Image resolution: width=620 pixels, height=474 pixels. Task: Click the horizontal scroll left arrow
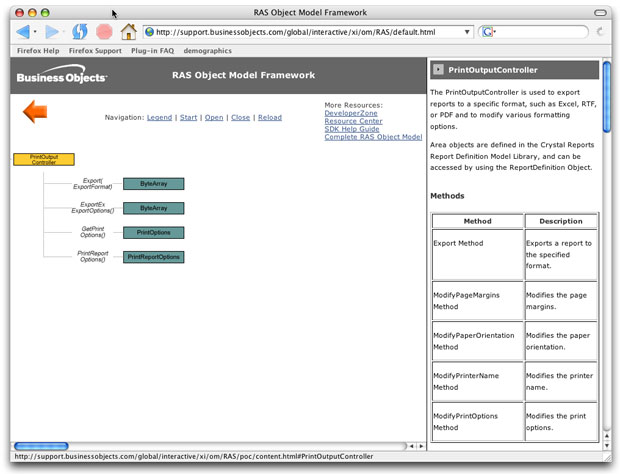pos(412,446)
